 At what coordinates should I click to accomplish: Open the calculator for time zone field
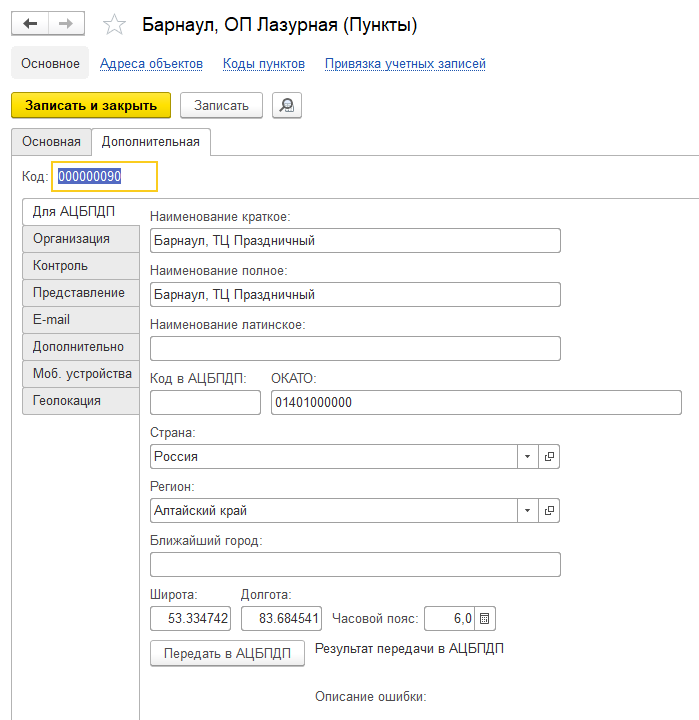(x=484, y=619)
